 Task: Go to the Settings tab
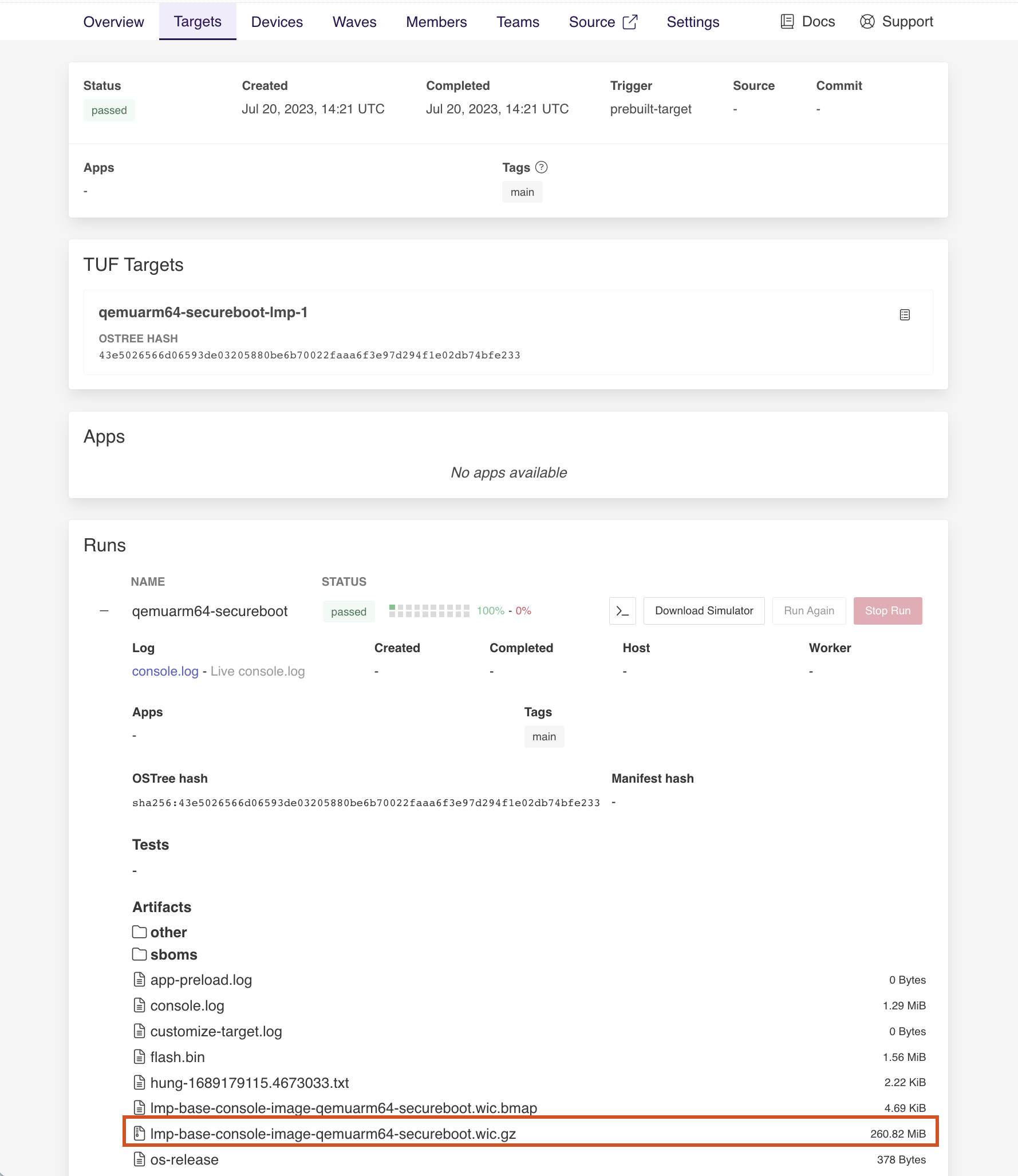pos(693,22)
